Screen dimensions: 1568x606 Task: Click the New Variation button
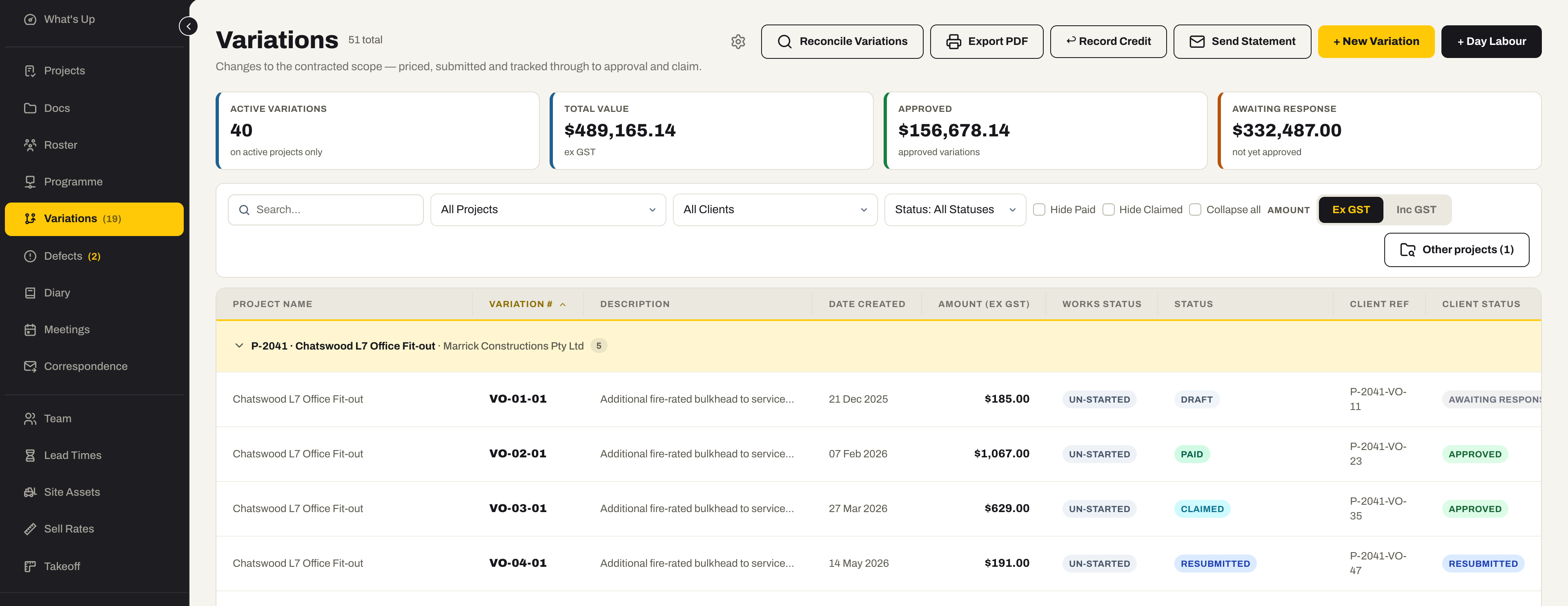(1376, 41)
